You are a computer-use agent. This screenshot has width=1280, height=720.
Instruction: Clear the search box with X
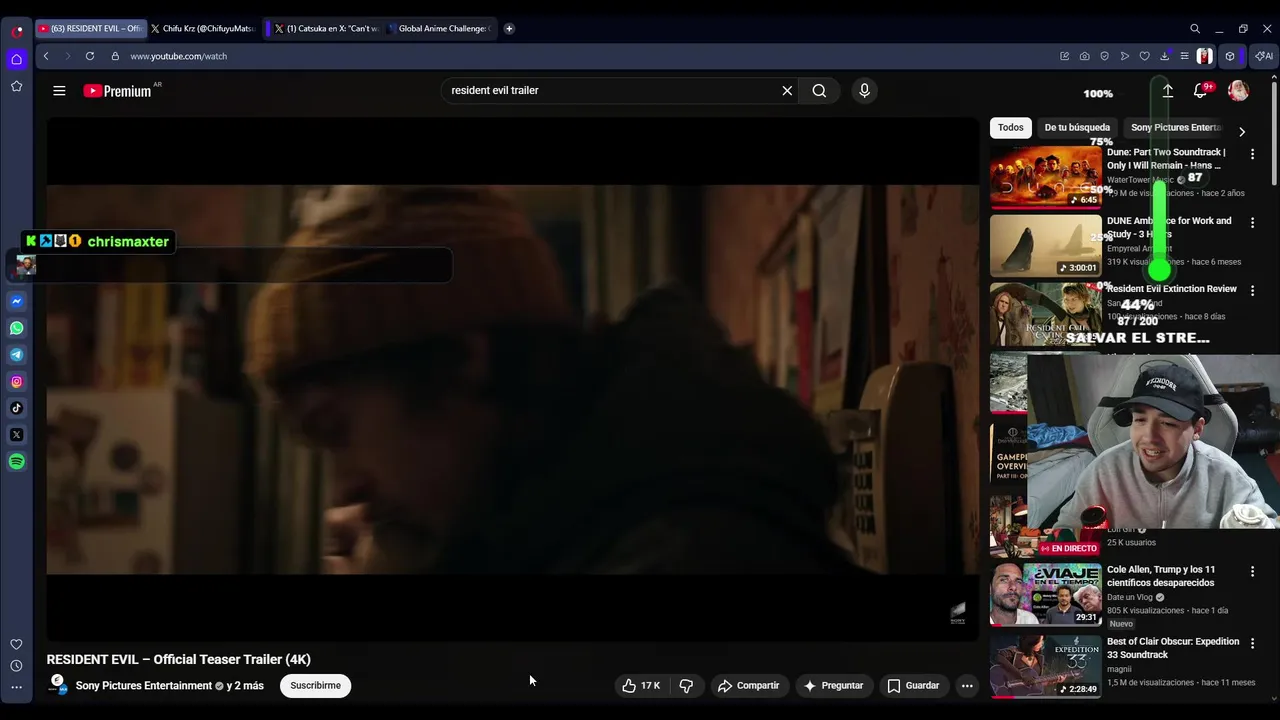pos(787,91)
